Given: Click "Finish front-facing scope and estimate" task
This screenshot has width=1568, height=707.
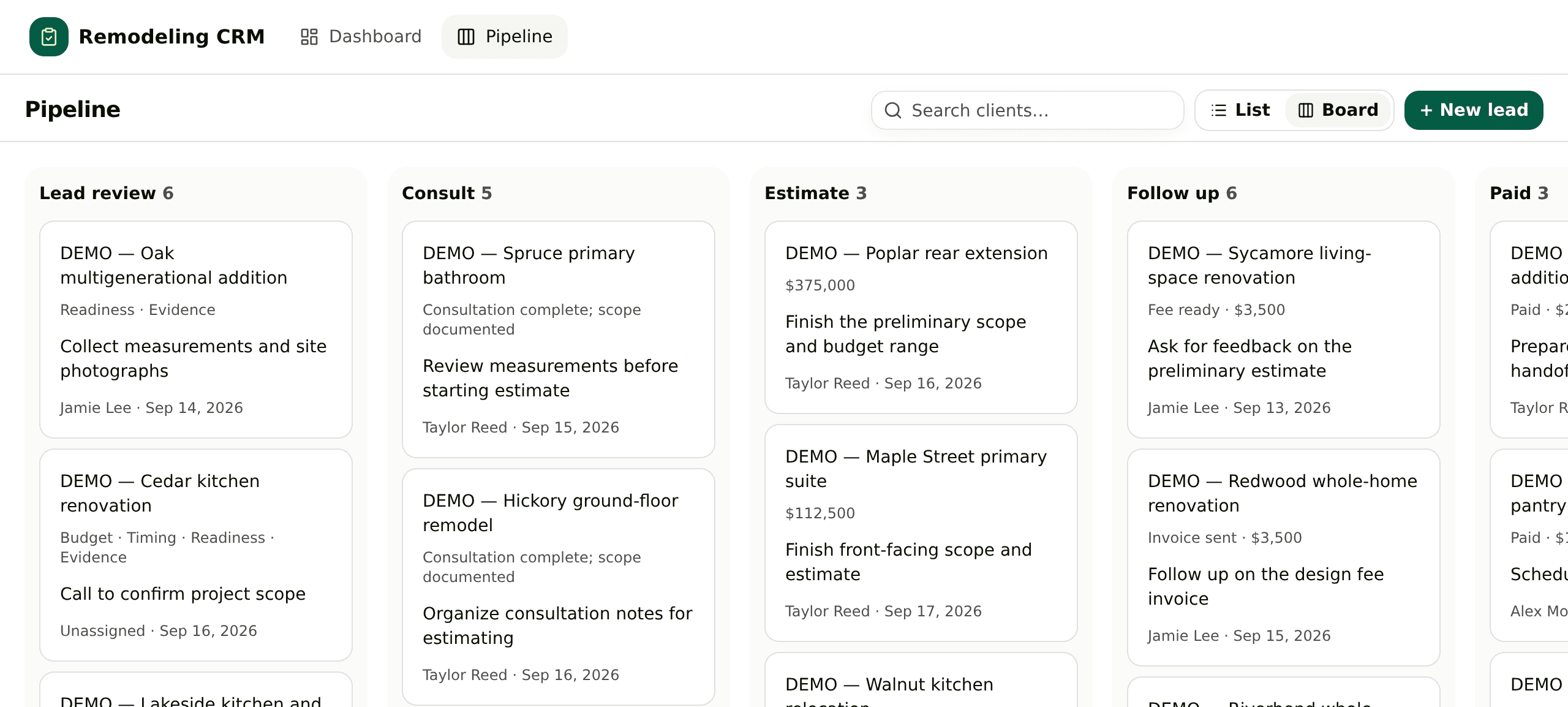Looking at the screenshot, I should tap(909, 562).
